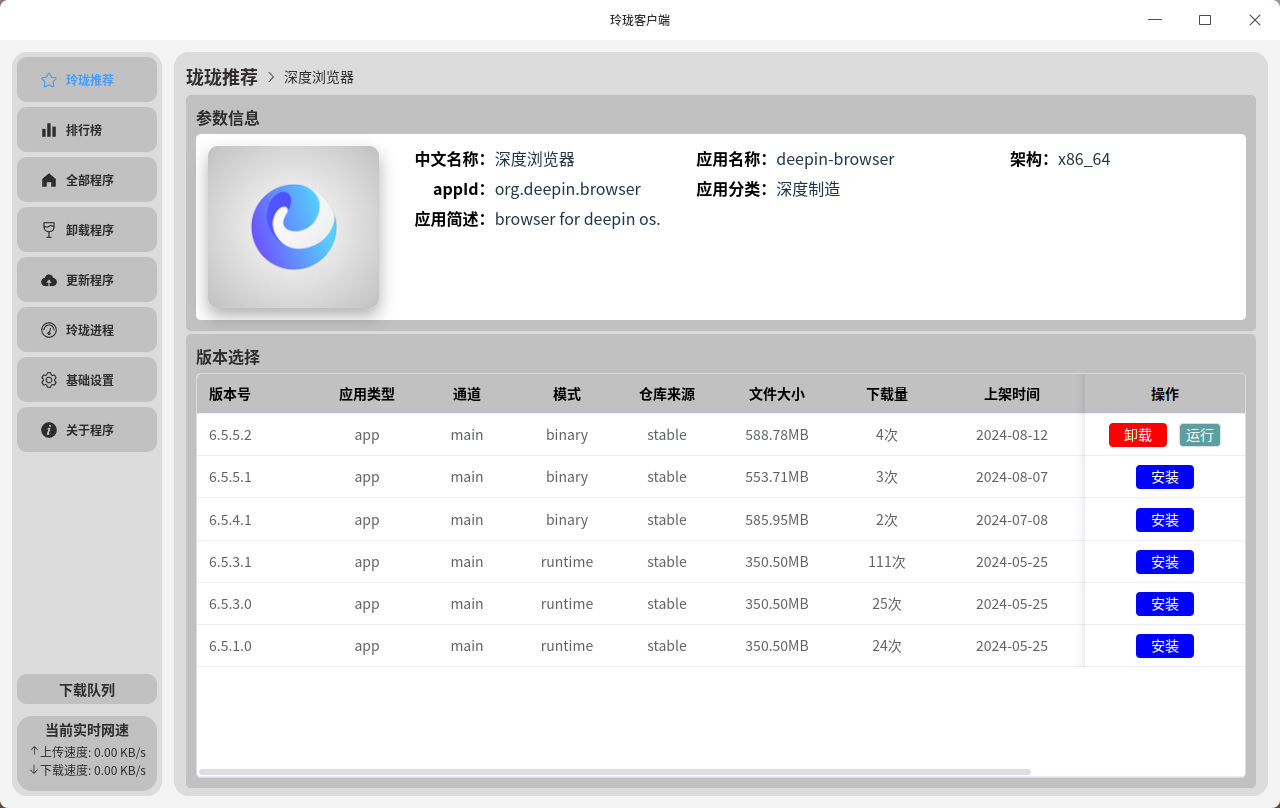Viewport: 1280px width, 808px height.
Task: Click the date 2024-08-12
Action: click(x=1012, y=435)
